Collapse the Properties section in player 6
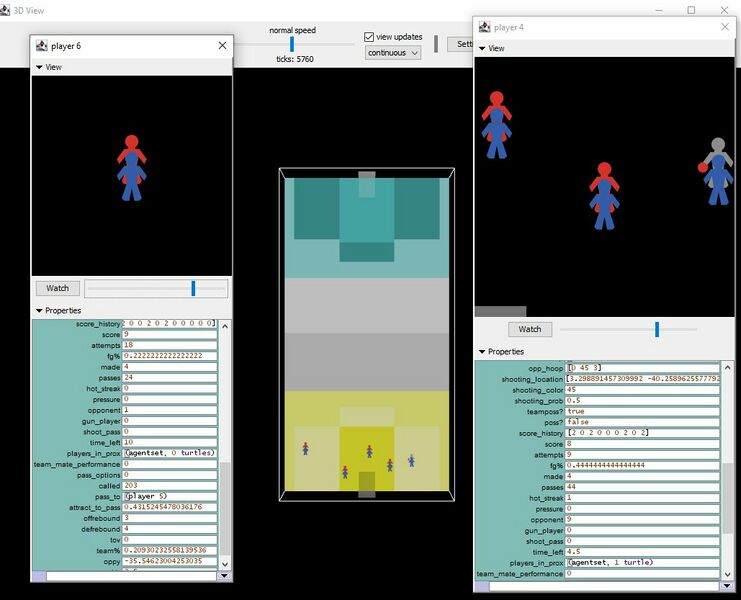Image resolution: width=741 pixels, height=600 pixels. 39,311
